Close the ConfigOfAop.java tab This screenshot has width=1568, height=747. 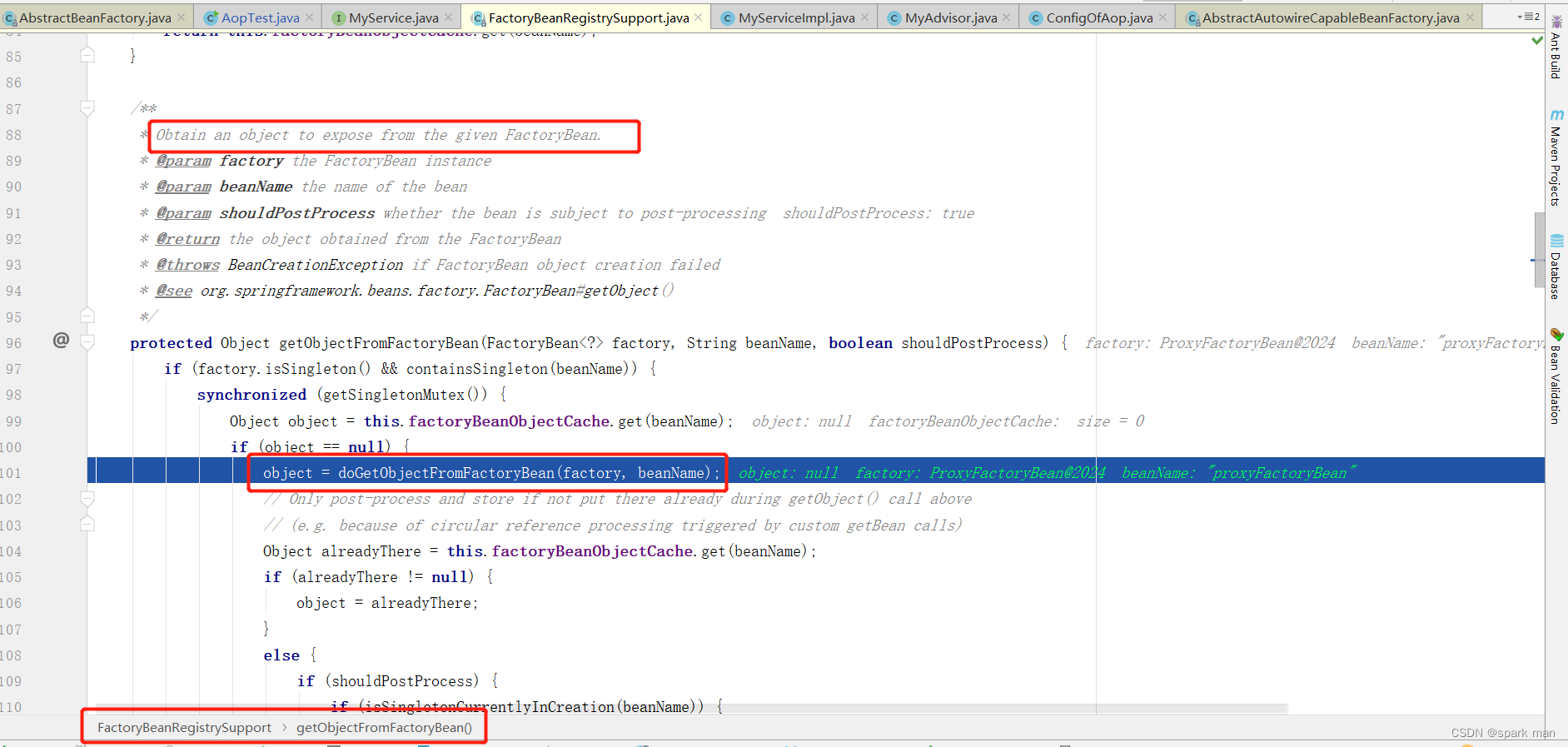[1162, 17]
